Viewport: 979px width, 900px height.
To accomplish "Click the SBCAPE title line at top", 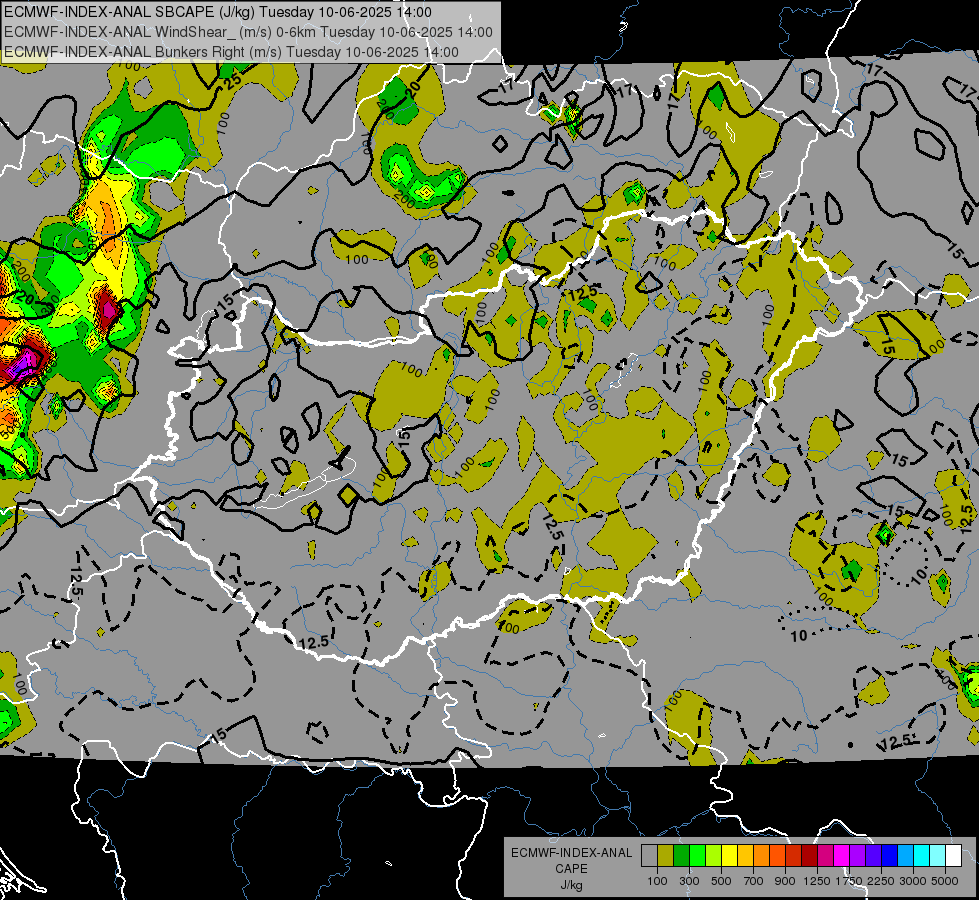I will pos(217,12).
